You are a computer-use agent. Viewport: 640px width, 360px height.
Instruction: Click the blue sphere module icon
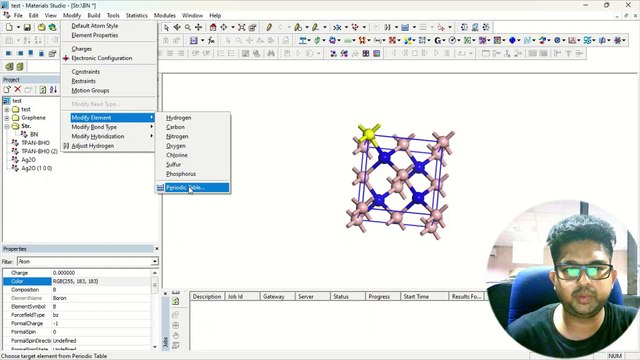tap(512, 40)
